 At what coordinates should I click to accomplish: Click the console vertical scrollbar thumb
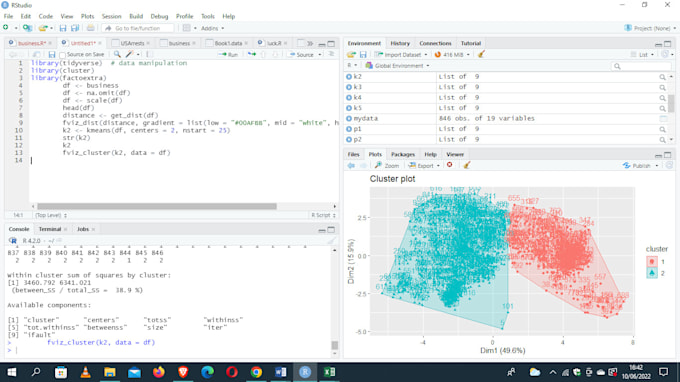[334, 345]
